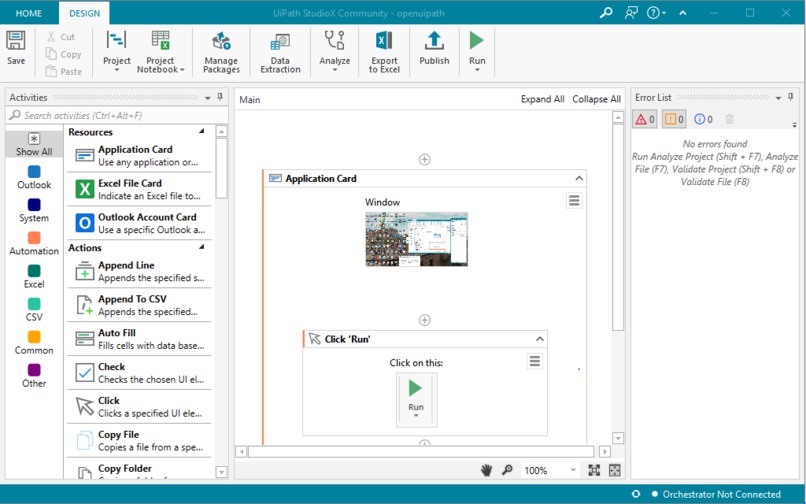This screenshot has width=806, height=504.
Task: Filter activities by Common category
Action: tap(34, 343)
